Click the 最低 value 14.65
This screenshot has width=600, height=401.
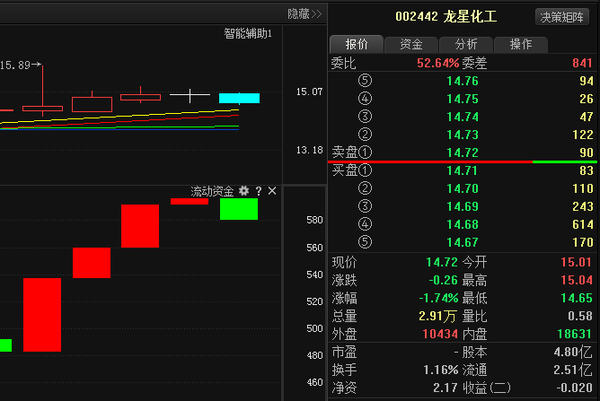pos(576,298)
